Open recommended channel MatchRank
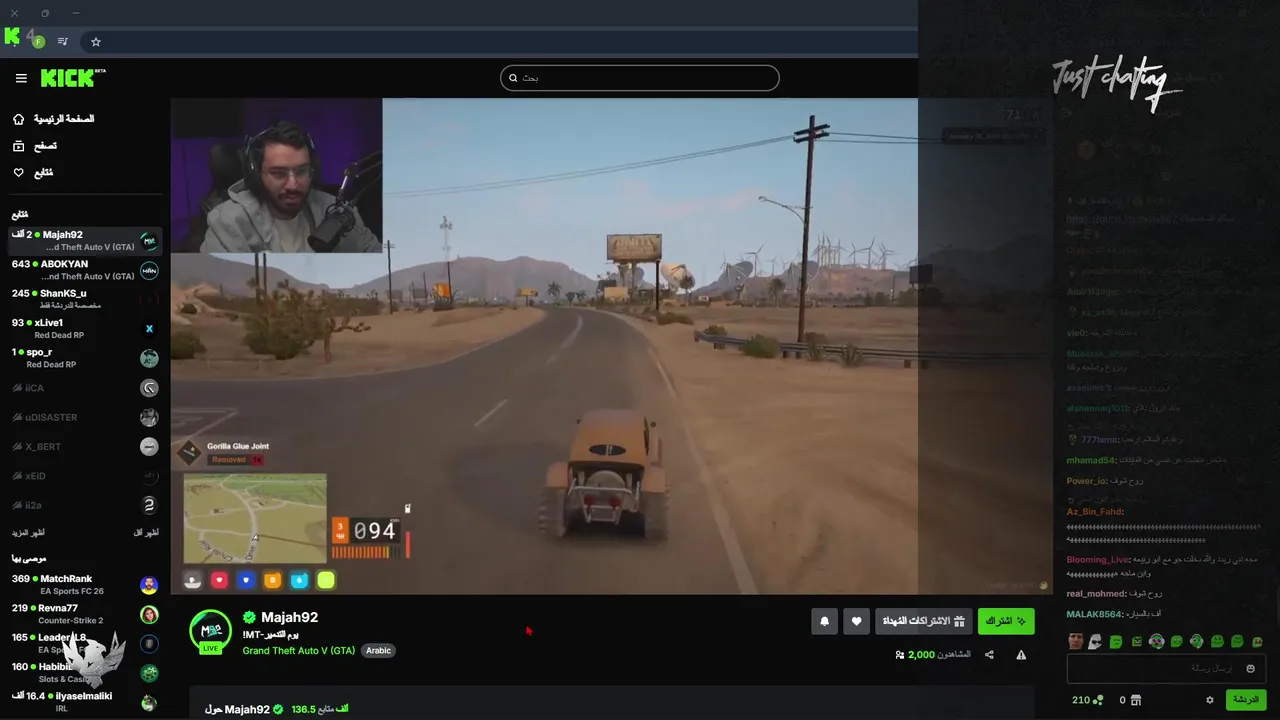The image size is (1280, 720). (85, 585)
